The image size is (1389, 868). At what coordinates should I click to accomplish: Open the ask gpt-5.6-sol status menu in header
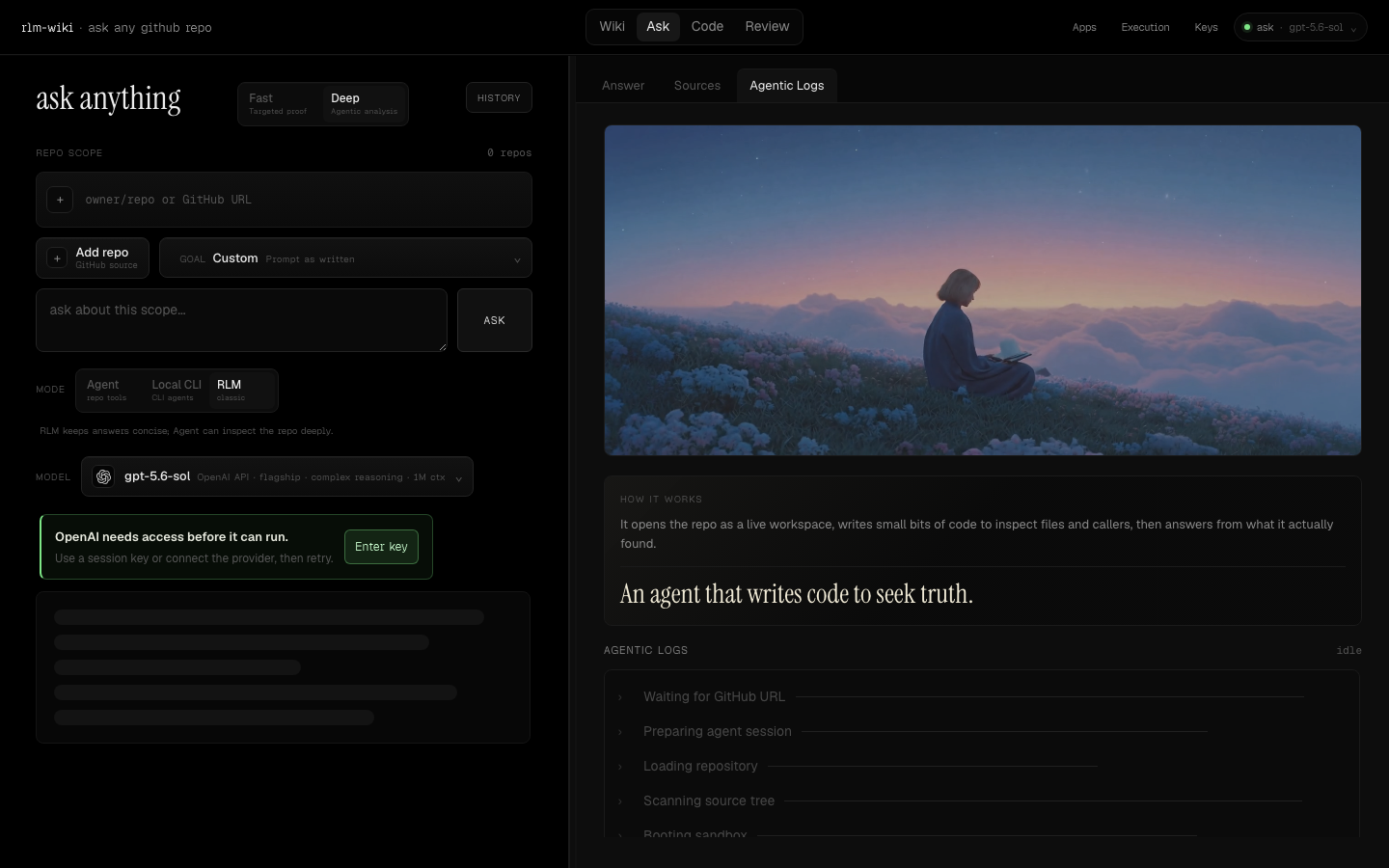tap(1300, 27)
